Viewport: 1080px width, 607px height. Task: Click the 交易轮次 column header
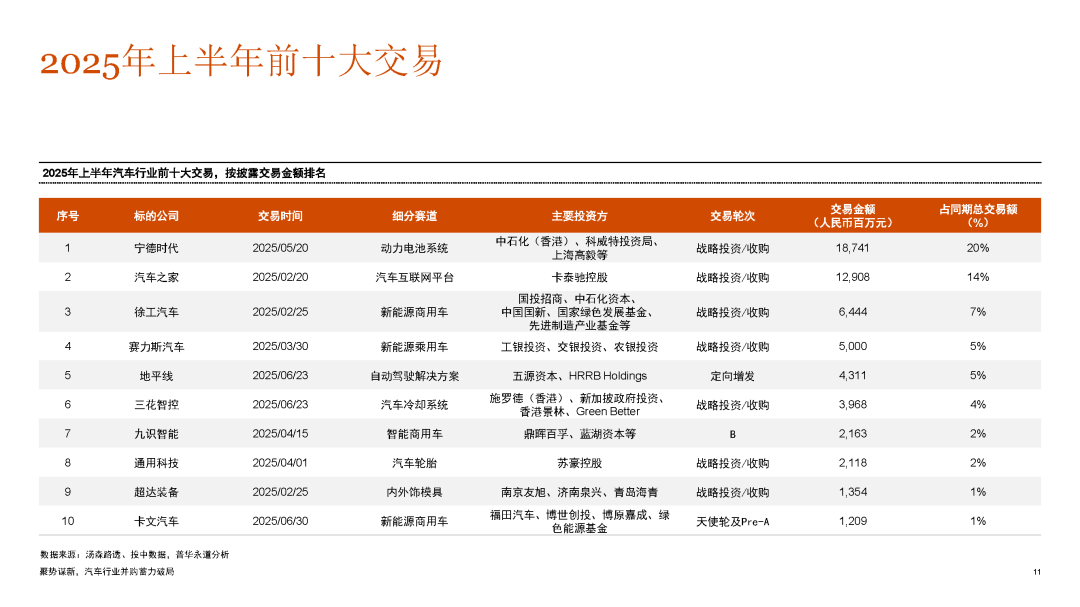[x=733, y=216]
